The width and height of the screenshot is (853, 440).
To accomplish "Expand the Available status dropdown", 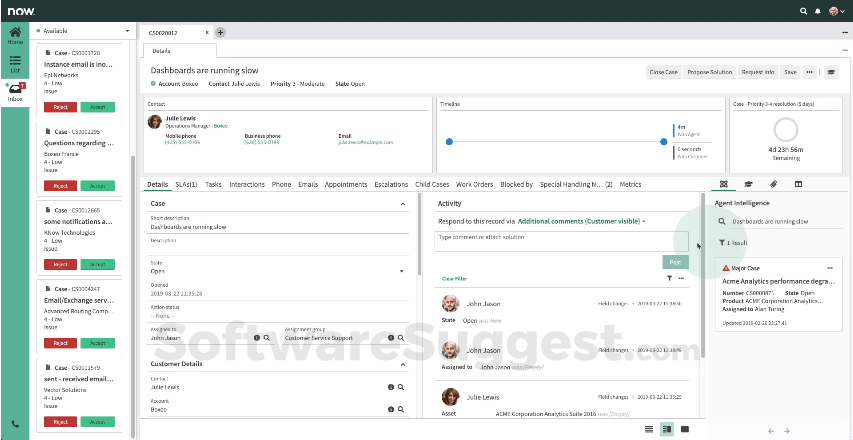I will click(x=128, y=31).
